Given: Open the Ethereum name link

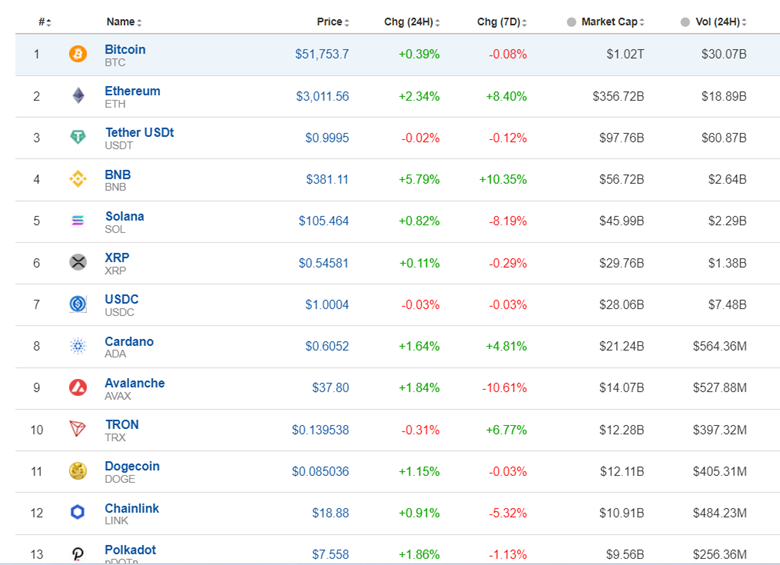Looking at the screenshot, I should (132, 91).
